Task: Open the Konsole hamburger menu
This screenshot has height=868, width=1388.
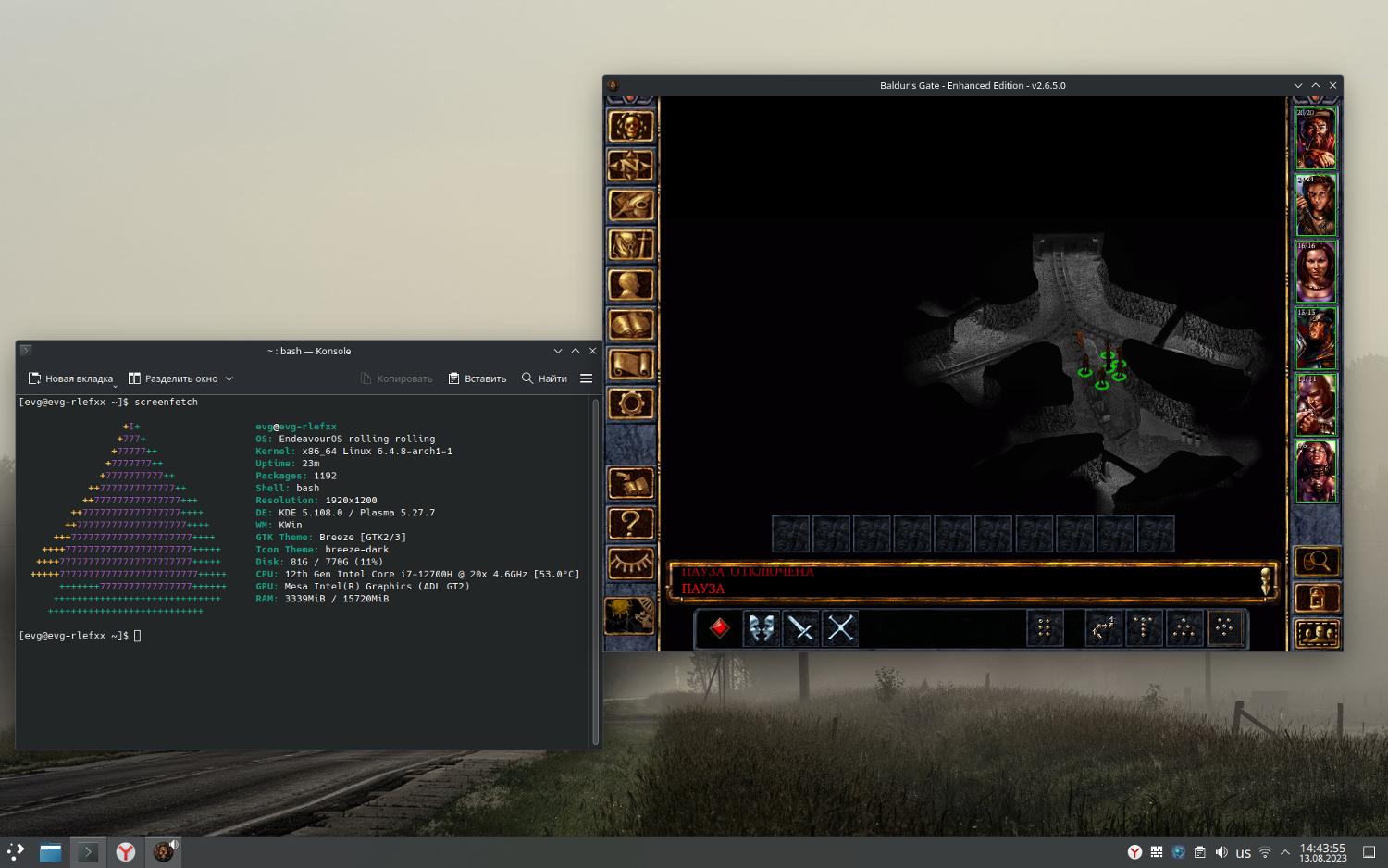Action: pos(586,378)
